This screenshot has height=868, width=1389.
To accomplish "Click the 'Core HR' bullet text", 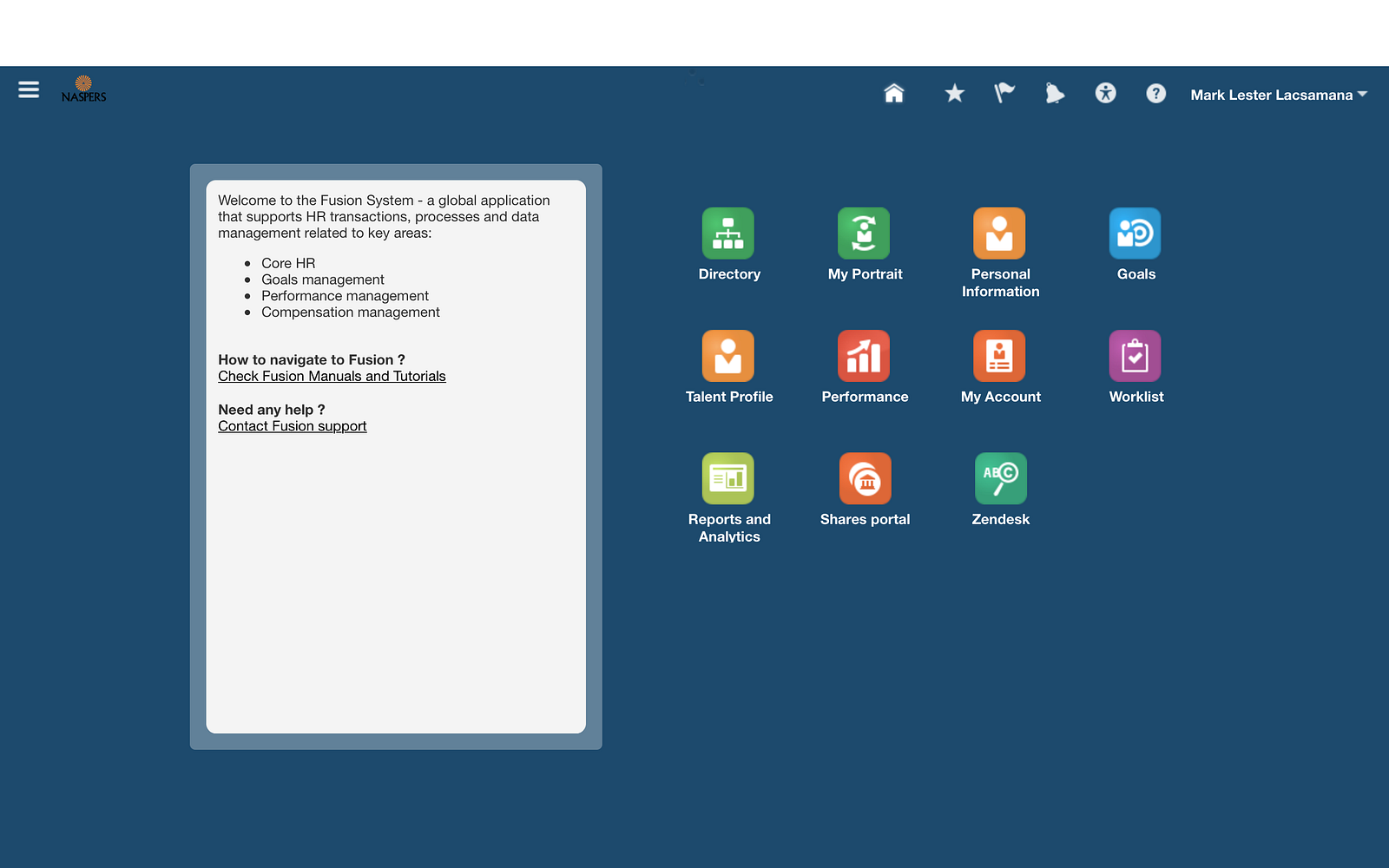I will click(288, 263).
